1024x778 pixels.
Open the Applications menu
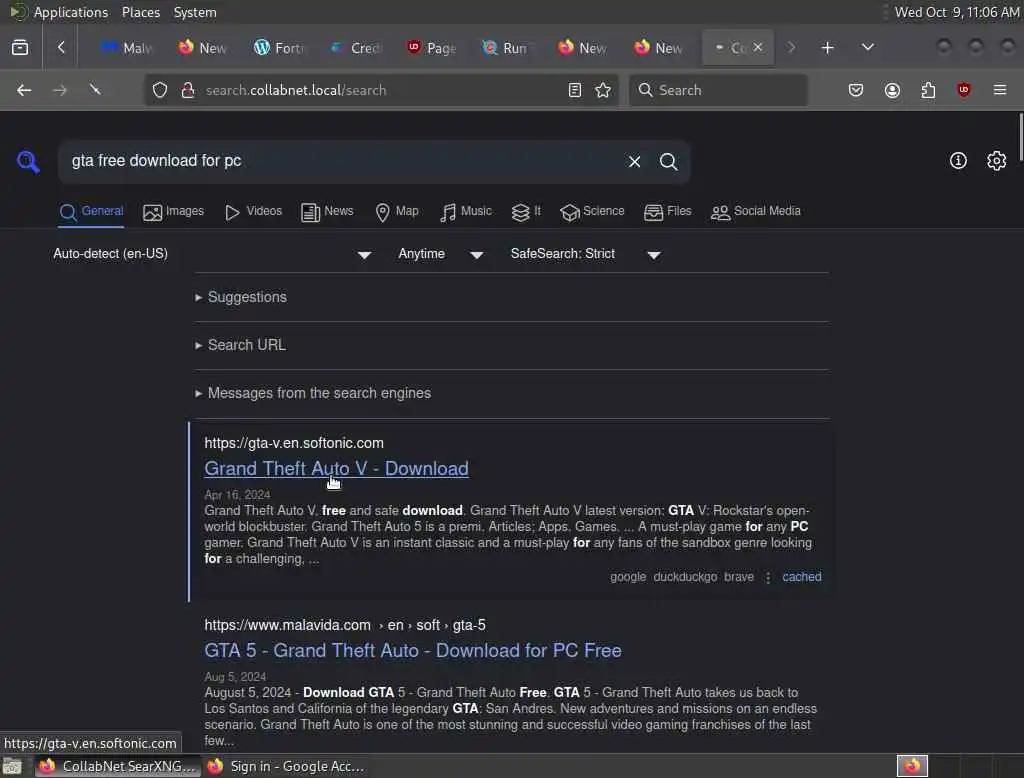click(x=71, y=12)
